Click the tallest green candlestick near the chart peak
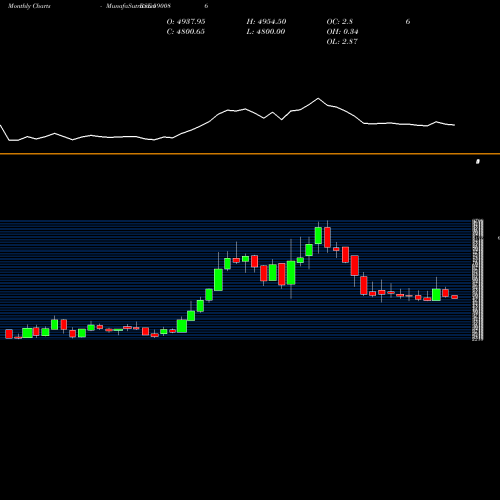 318,235
